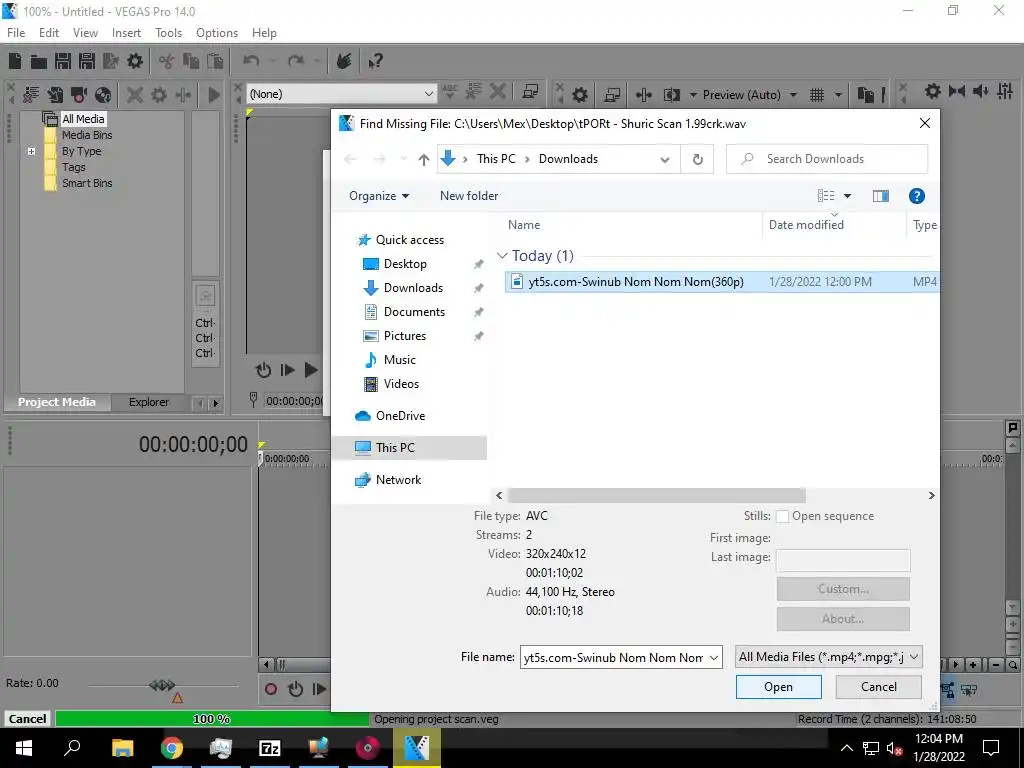Click Remove unused media icon in Project Media
1024x768 pixels.
(x=31, y=95)
